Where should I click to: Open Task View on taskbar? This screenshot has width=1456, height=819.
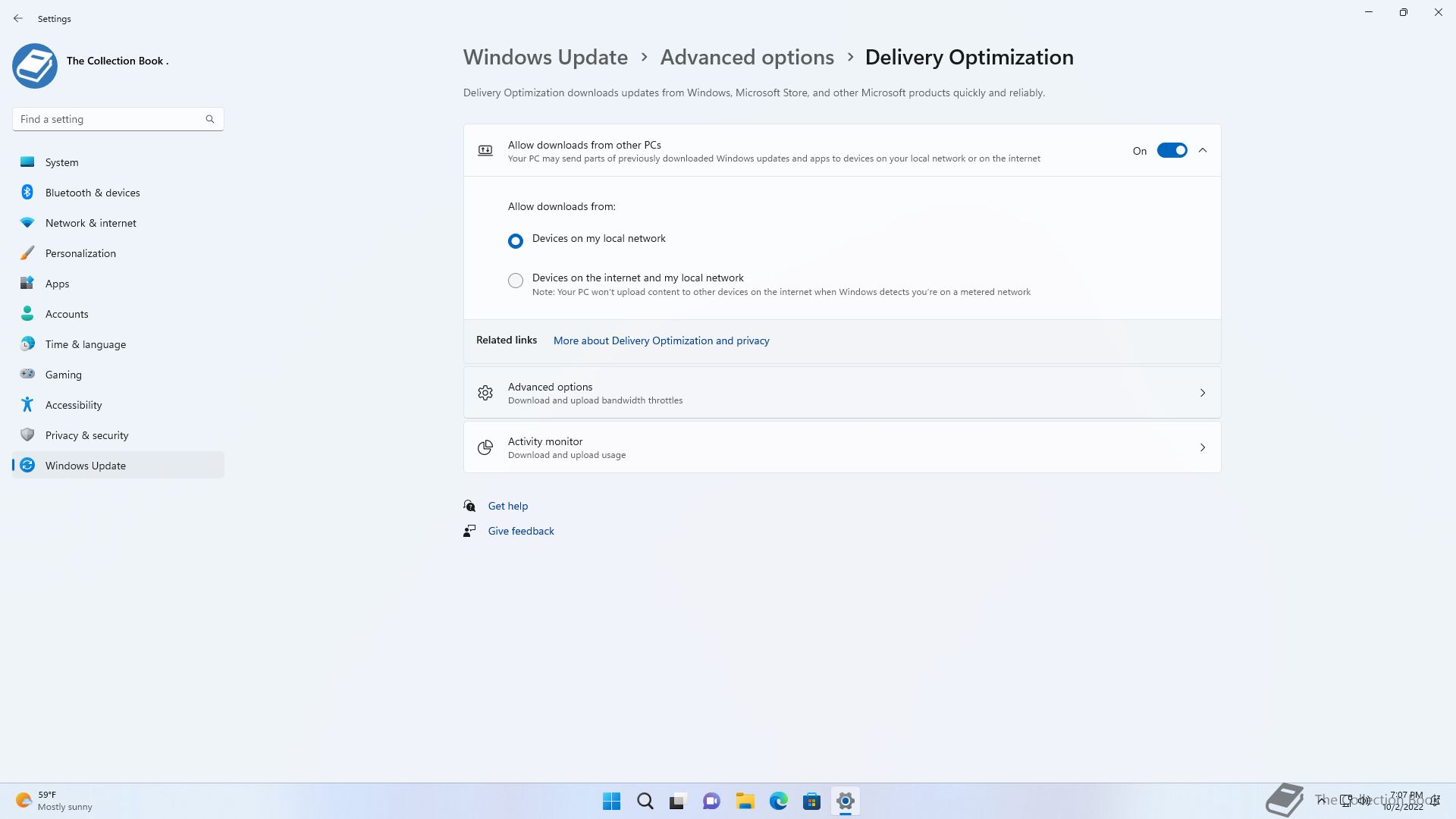[x=678, y=801]
